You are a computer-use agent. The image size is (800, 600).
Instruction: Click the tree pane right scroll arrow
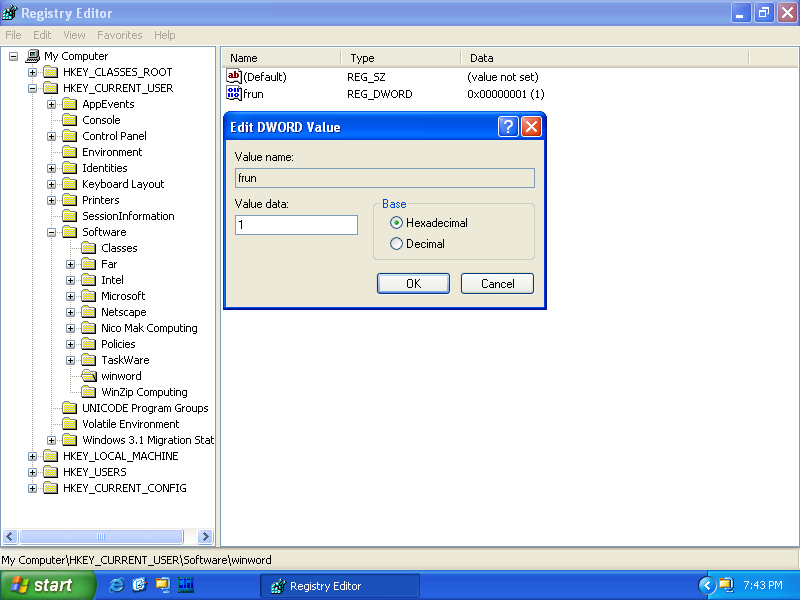pyautogui.click(x=205, y=536)
